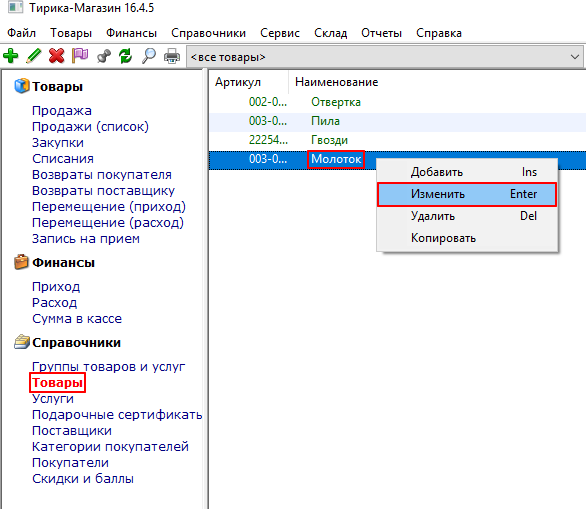Click the pin toolbar icon
The height and width of the screenshot is (509, 586).
104,56
